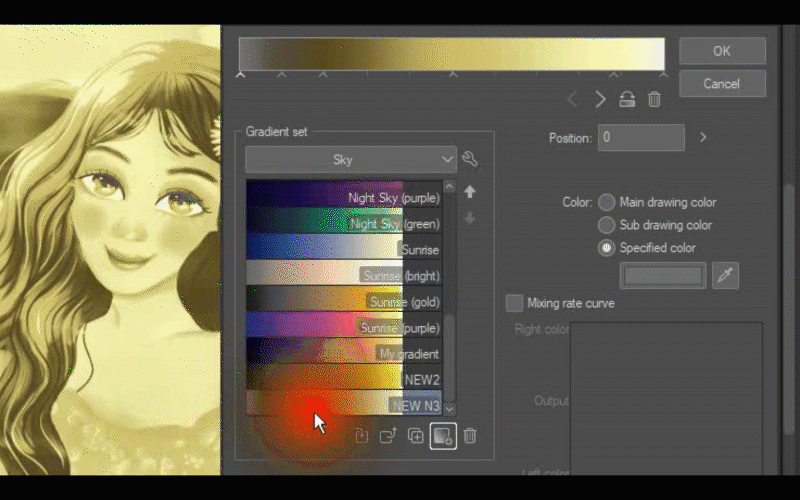Select next gradient node arrow

(x=600, y=99)
